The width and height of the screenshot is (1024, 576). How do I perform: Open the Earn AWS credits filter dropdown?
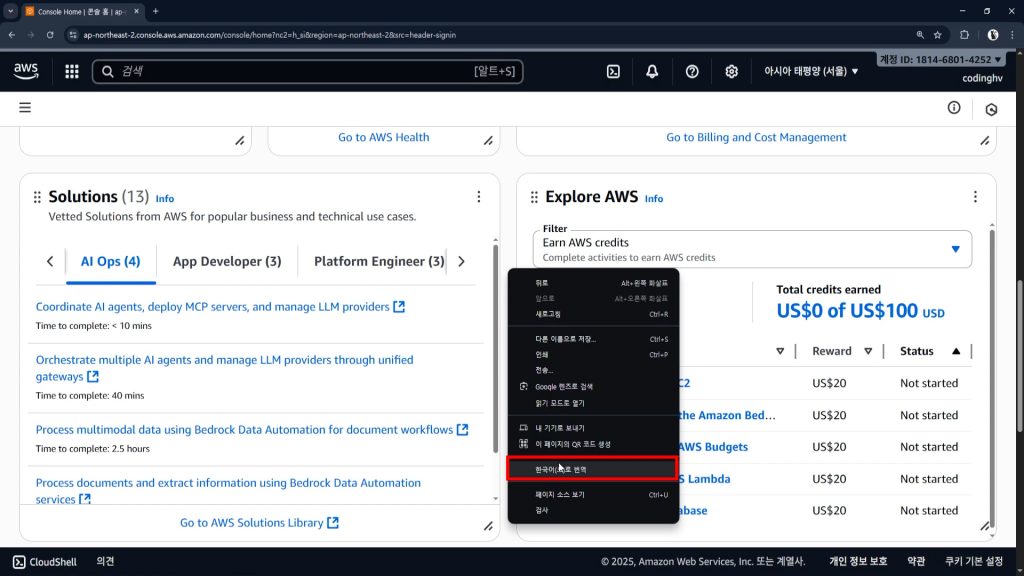pos(752,249)
